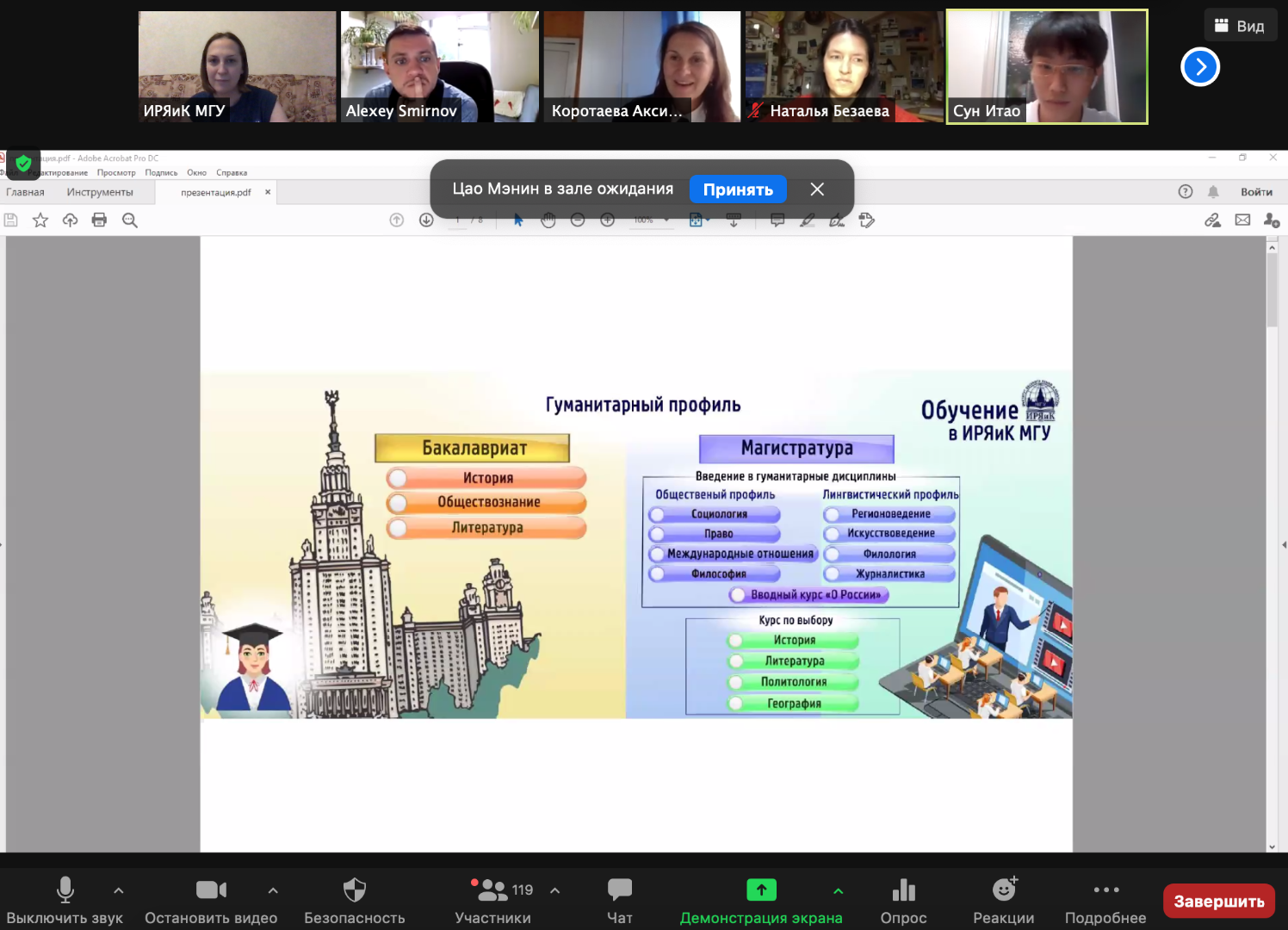Expand participants options arrow
Viewport: 1288px width, 930px height.
555,890
